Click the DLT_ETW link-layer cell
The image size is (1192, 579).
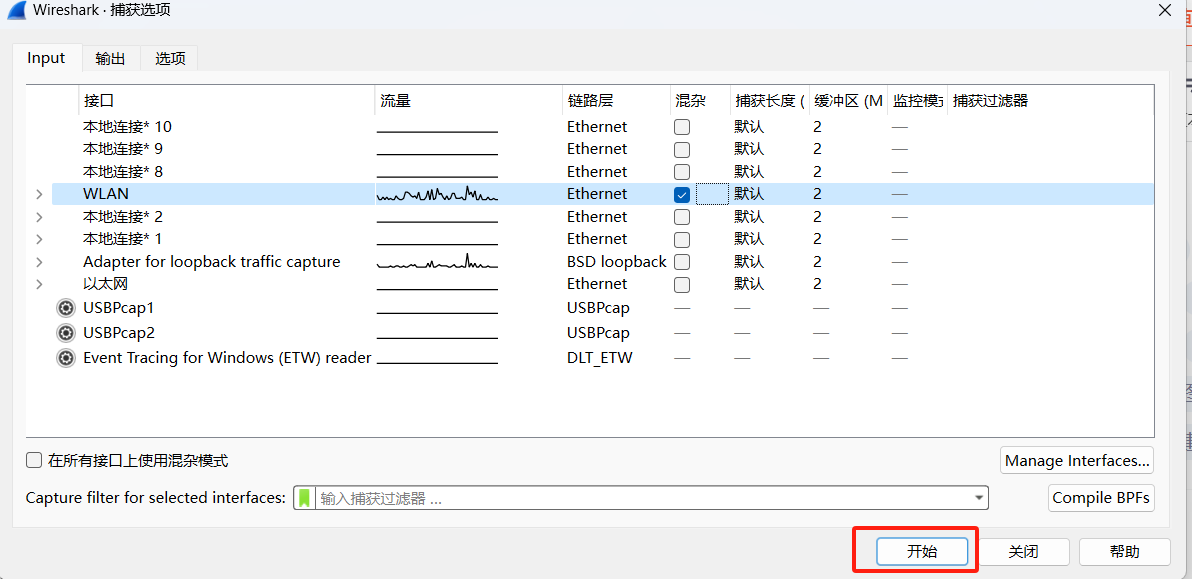pos(600,358)
